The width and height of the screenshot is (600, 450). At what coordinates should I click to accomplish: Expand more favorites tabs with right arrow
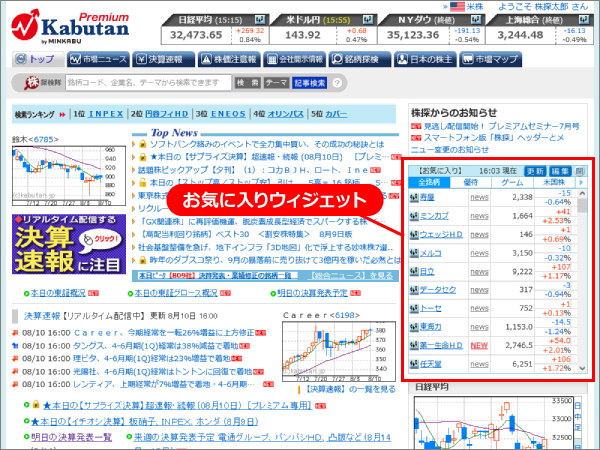(581, 183)
